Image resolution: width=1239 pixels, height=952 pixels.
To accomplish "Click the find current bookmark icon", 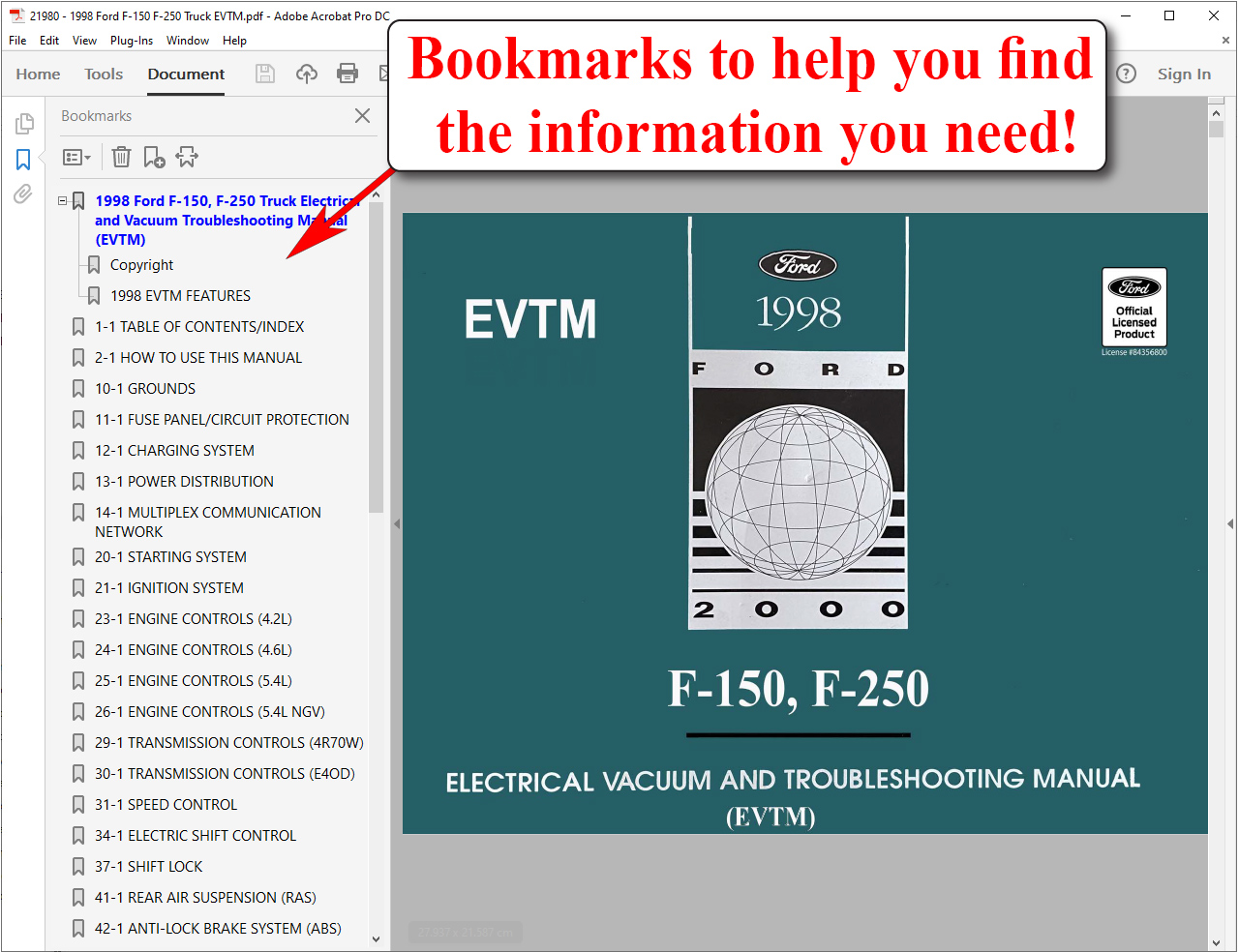I will (187, 157).
